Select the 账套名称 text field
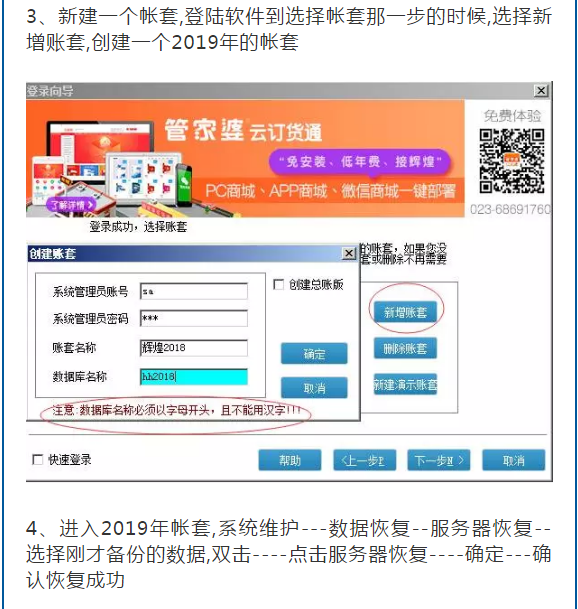 point(193,348)
